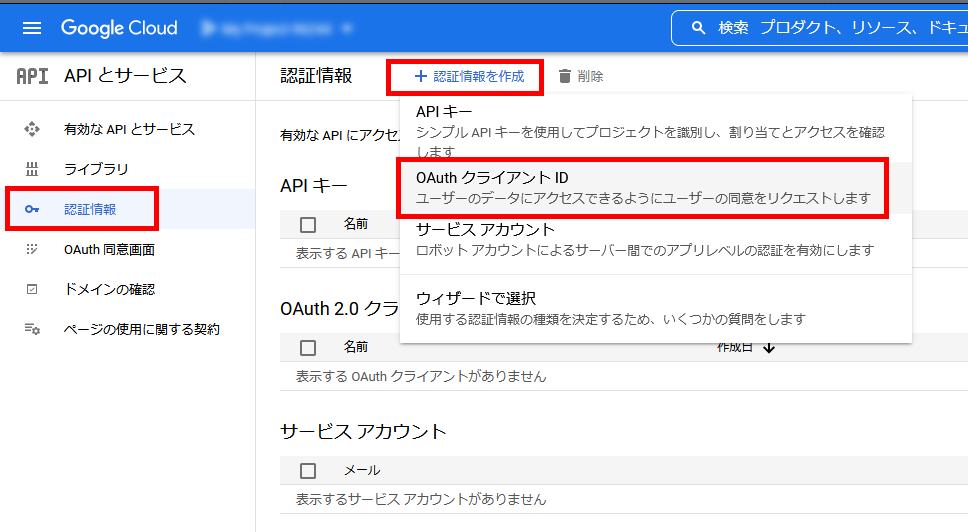
Task: Click 名前 column header in OAuth table
Action: 356,347
